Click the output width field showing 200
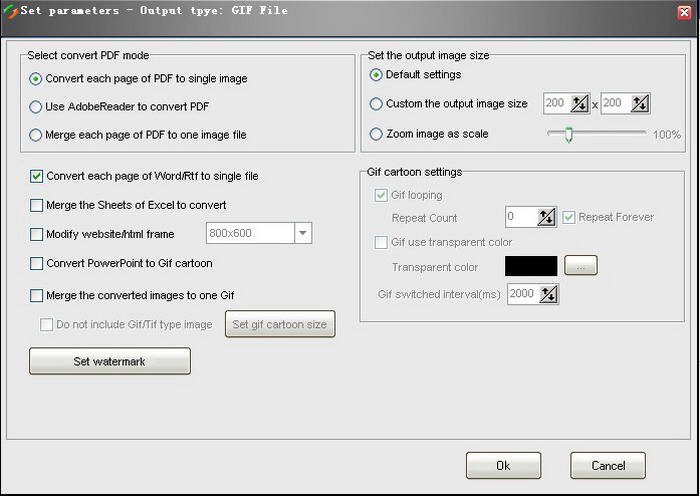This screenshot has width=700, height=496. point(557,104)
